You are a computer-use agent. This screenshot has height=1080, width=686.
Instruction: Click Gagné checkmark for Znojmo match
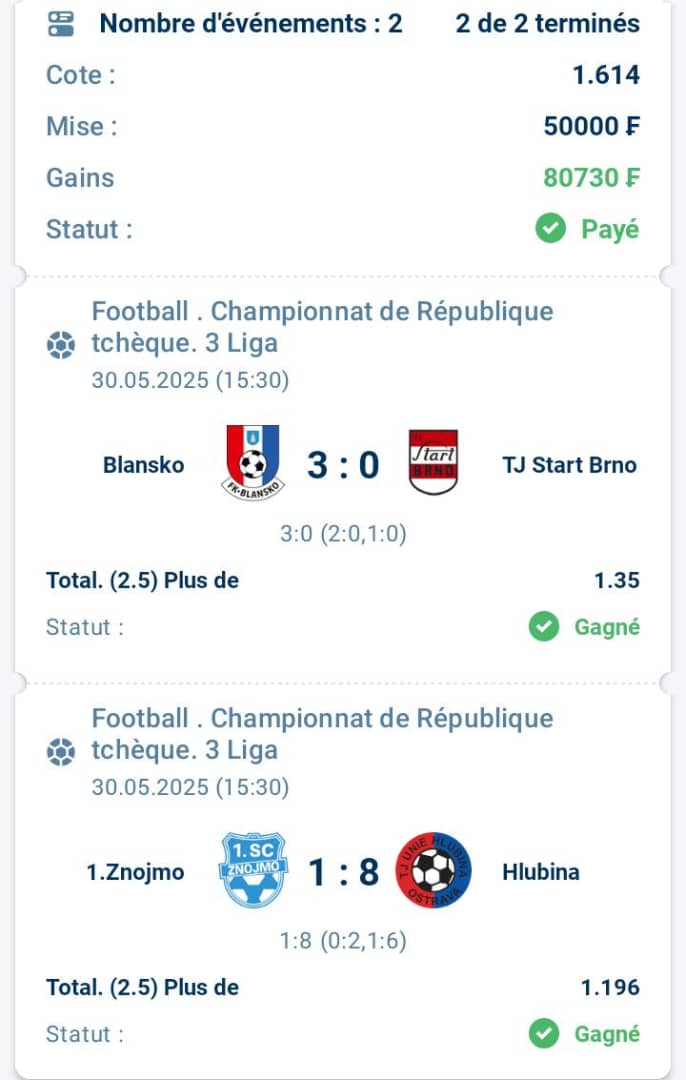543,1034
